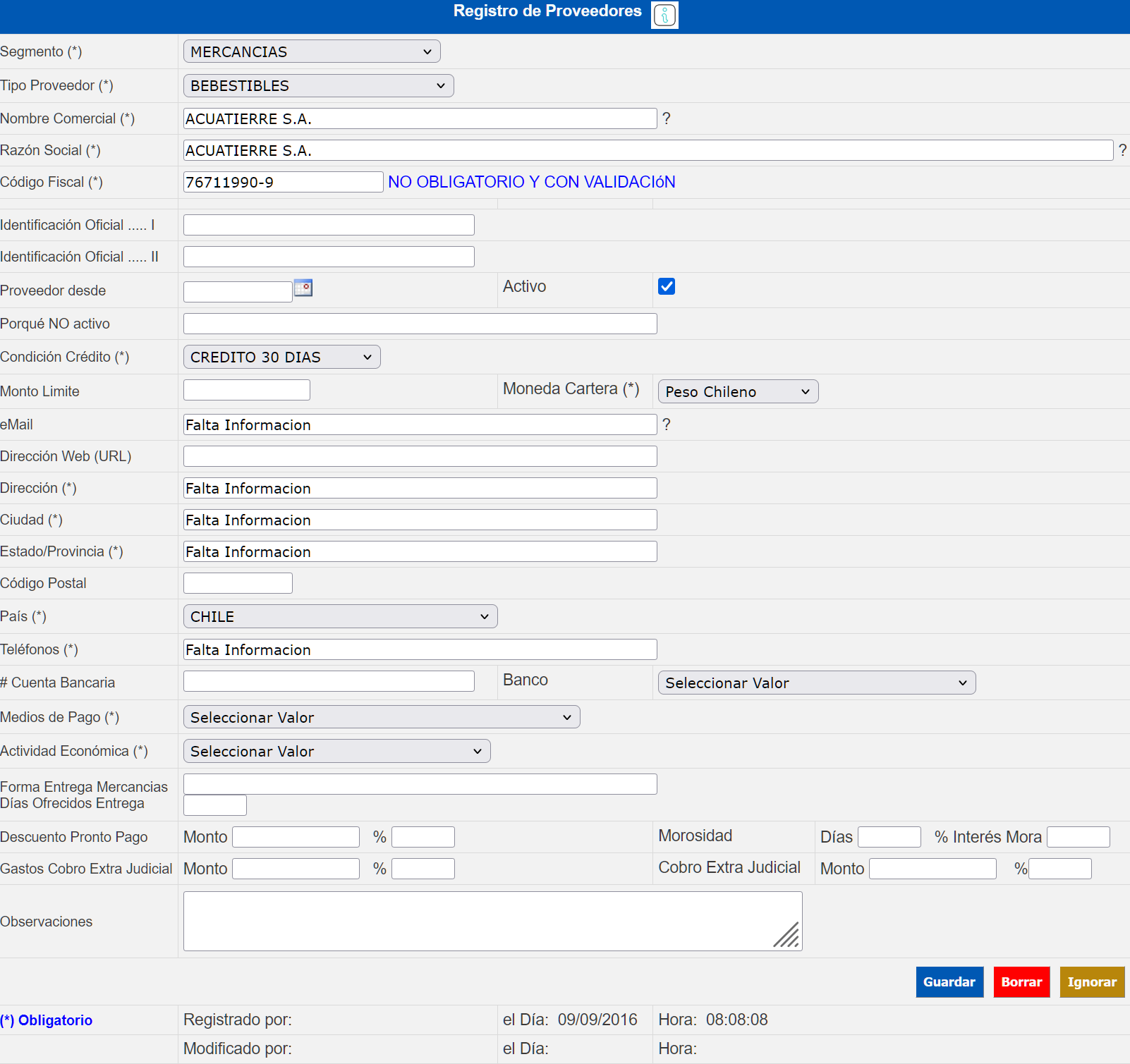Uncheck the Activo checkbox
The image size is (1130, 1064).
[667, 286]
